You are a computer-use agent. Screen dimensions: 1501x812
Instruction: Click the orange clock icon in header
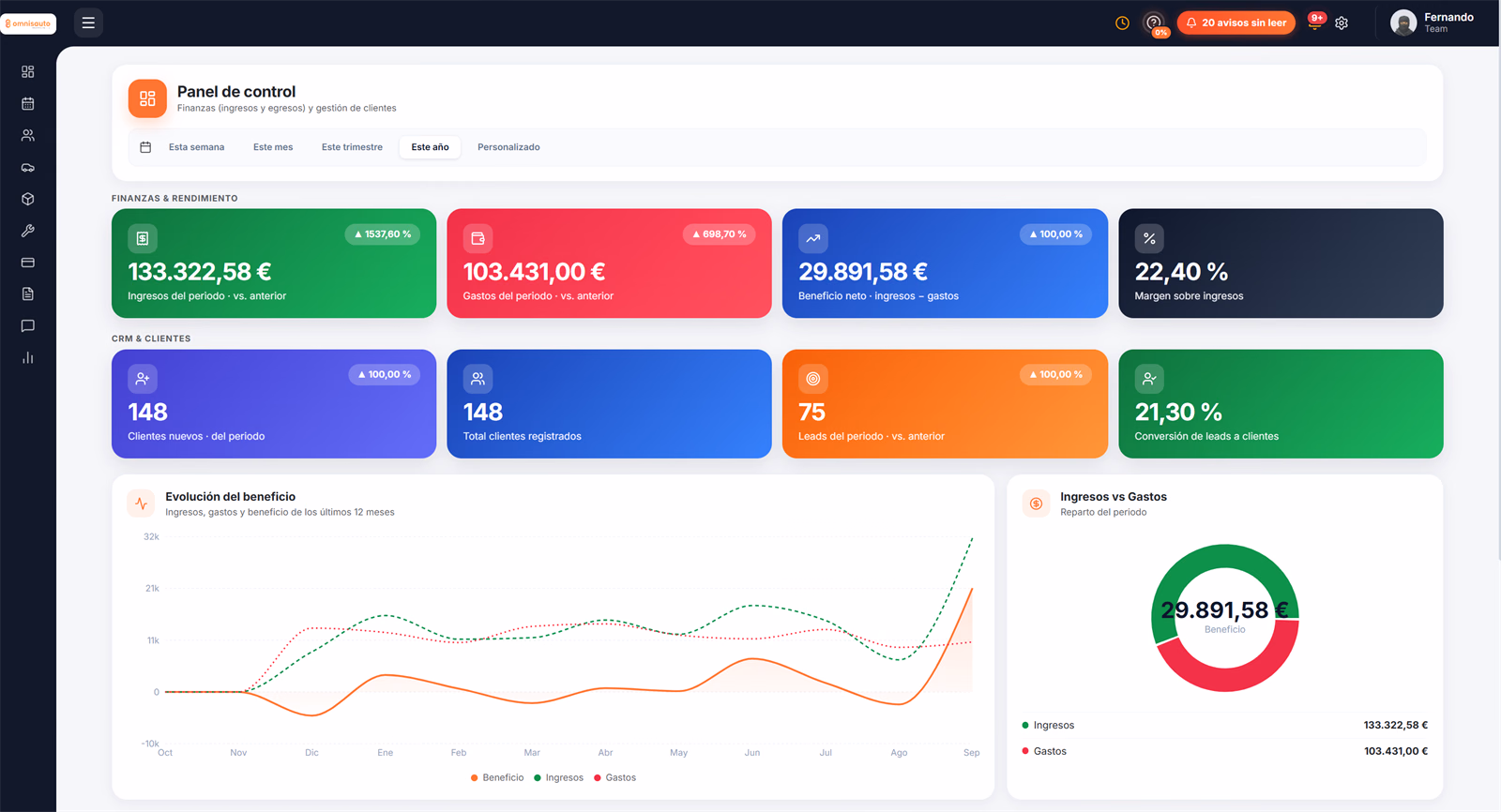coord(1122,23)
